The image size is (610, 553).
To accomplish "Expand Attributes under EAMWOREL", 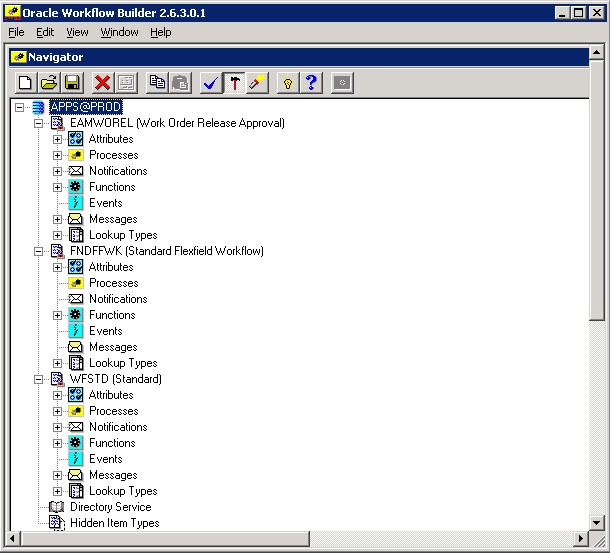I will 57,139.
